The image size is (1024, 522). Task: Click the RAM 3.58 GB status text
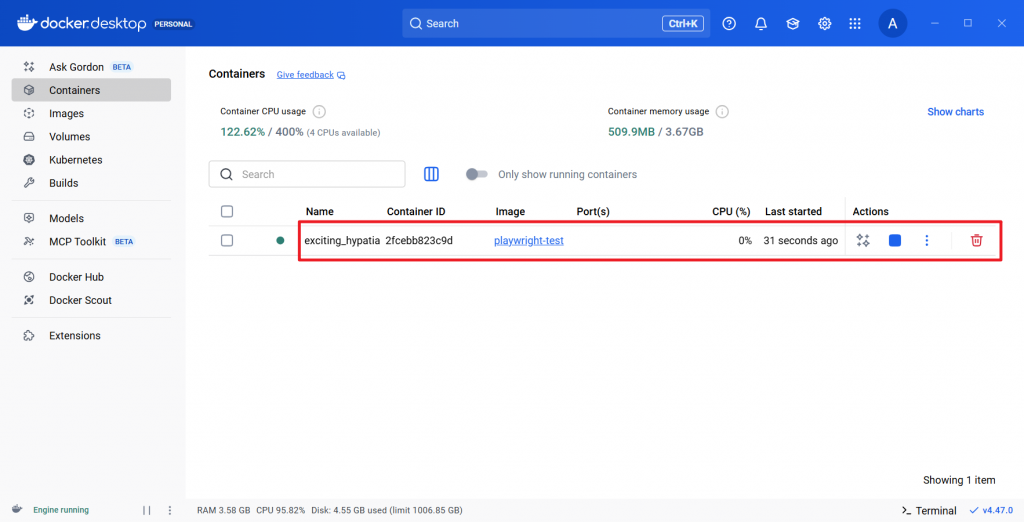pos(223,510)
